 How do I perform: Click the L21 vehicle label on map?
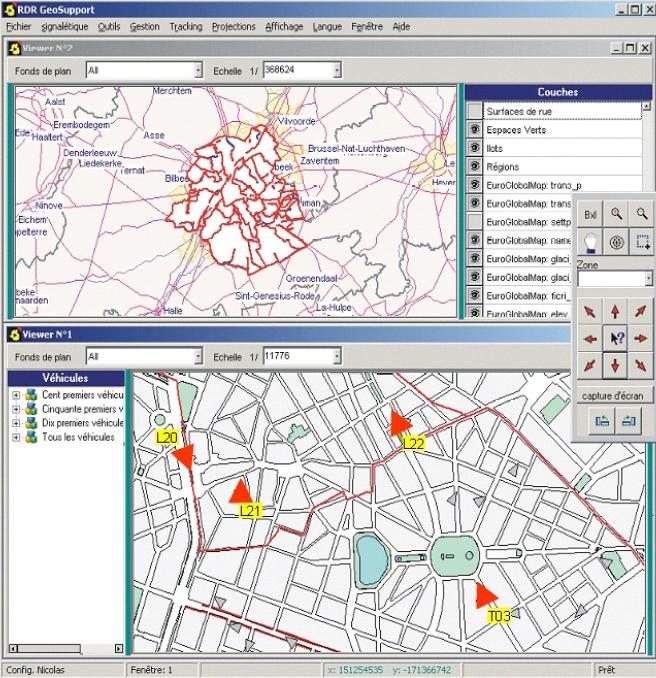[x=250, y=511]
